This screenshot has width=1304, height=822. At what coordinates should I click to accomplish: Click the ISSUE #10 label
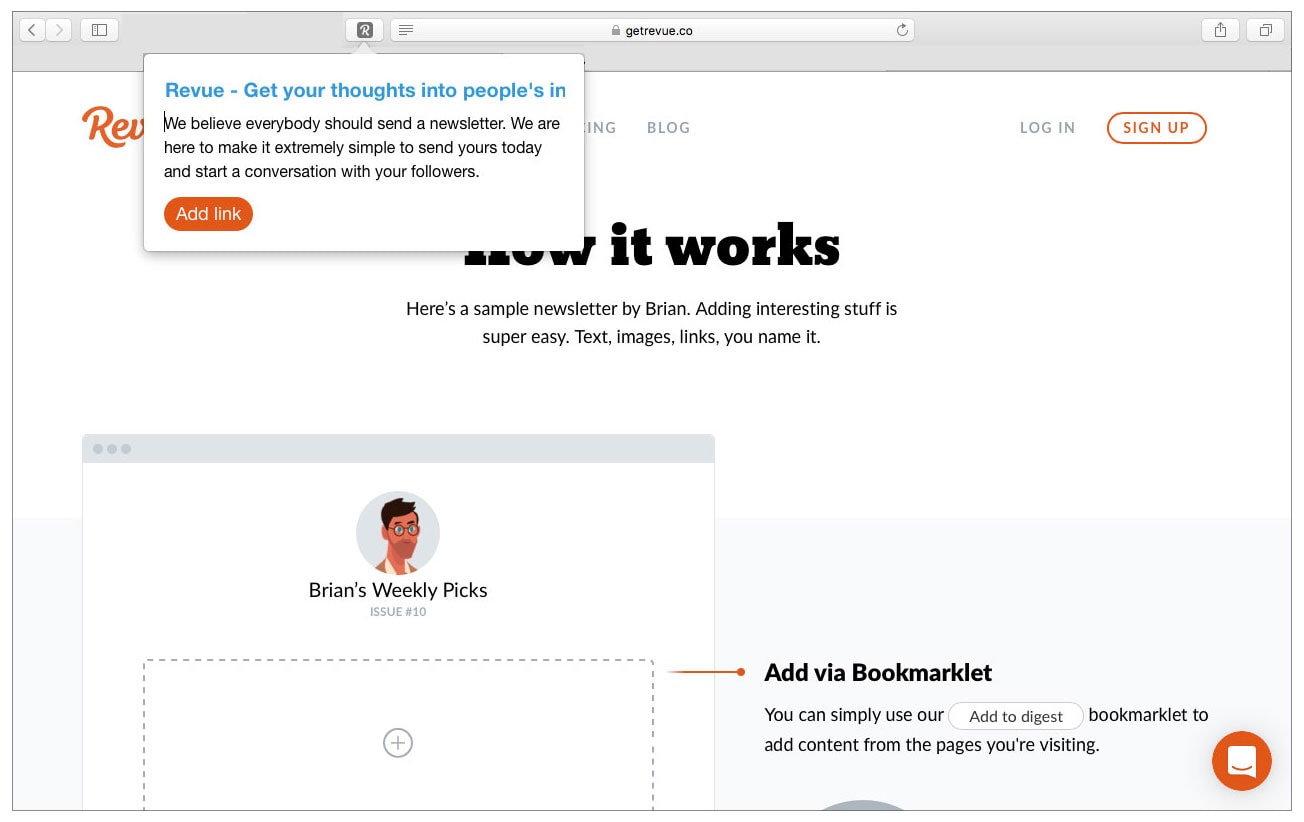click(398, 611)
